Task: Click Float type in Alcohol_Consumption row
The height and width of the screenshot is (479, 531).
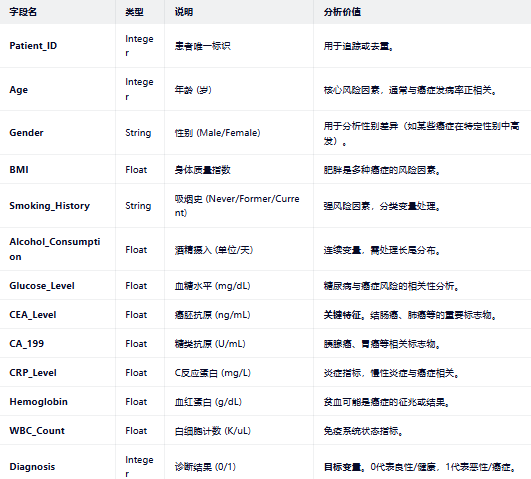Action: point(136,250)
